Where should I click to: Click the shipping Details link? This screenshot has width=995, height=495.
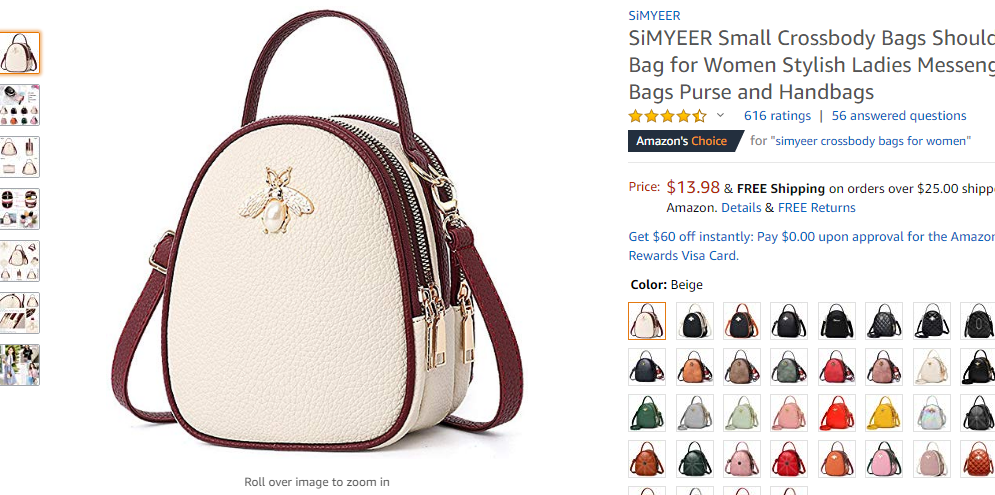coord(741,208)
